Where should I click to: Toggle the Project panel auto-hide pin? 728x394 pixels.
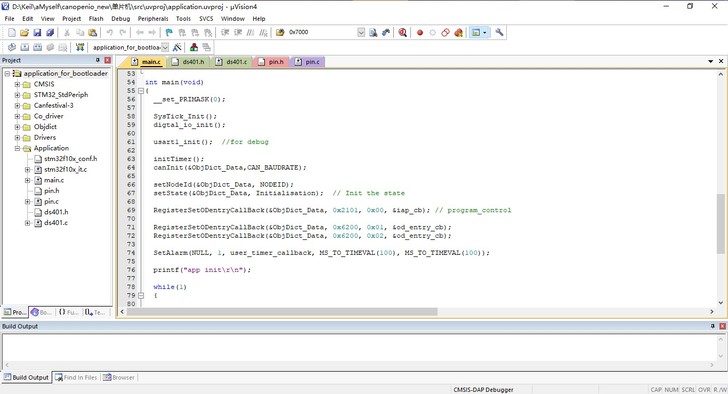pyautogui.click(x=98, y=60)
